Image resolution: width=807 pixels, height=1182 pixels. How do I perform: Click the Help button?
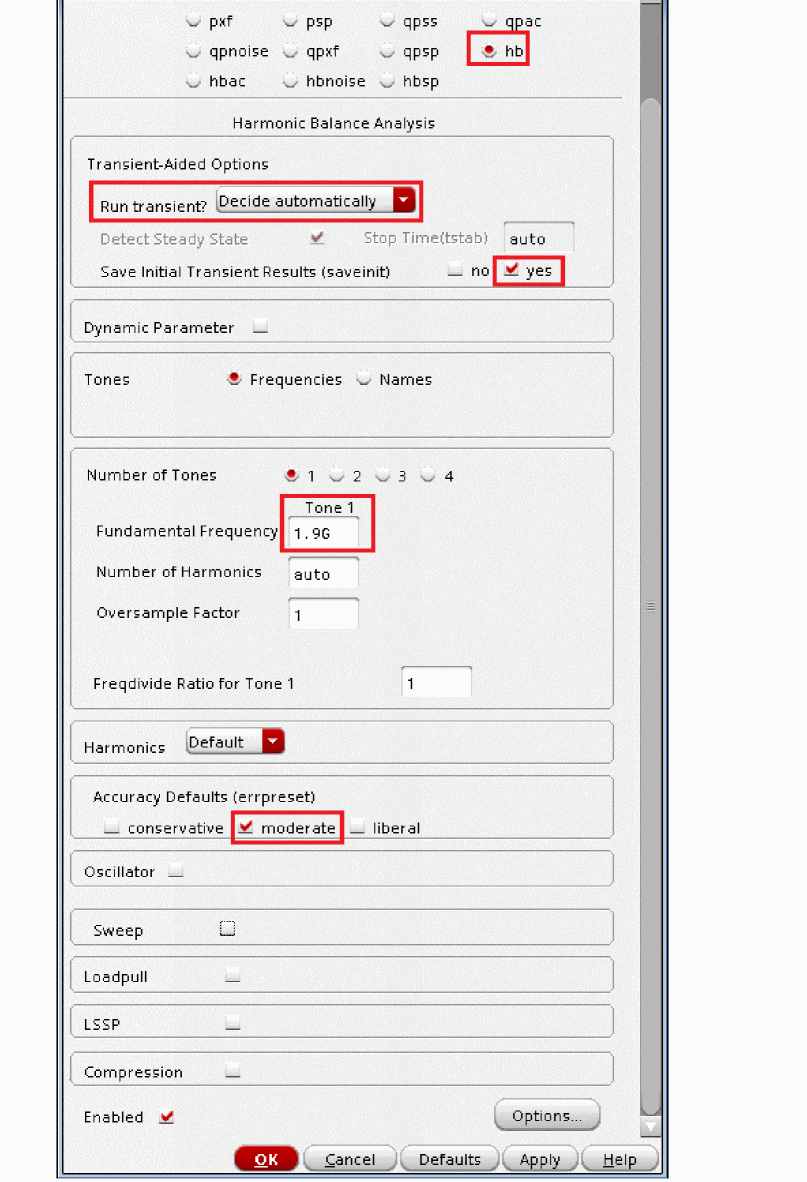tap(619, 1159)
